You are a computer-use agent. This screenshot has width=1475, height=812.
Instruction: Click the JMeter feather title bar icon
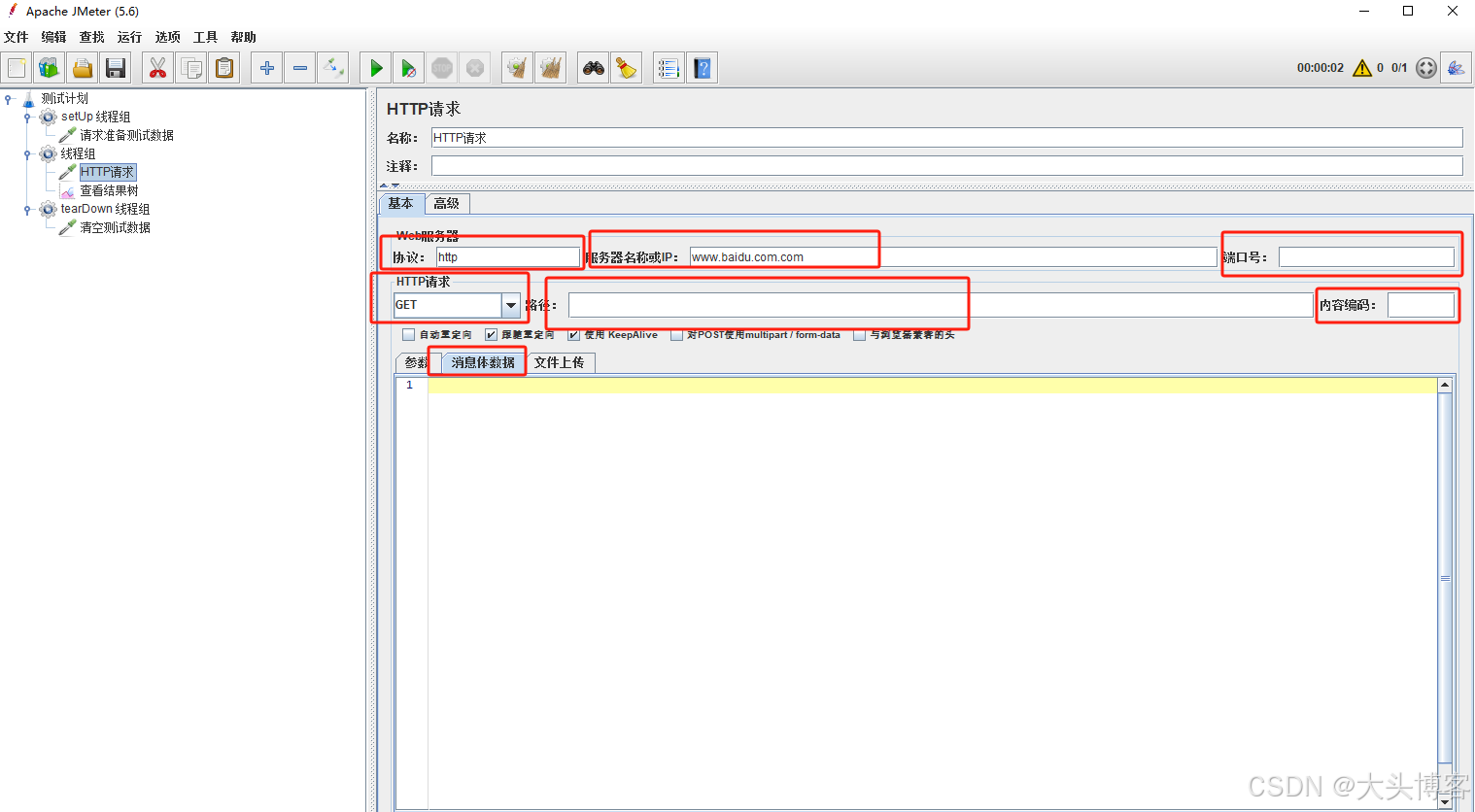[13, 11]
